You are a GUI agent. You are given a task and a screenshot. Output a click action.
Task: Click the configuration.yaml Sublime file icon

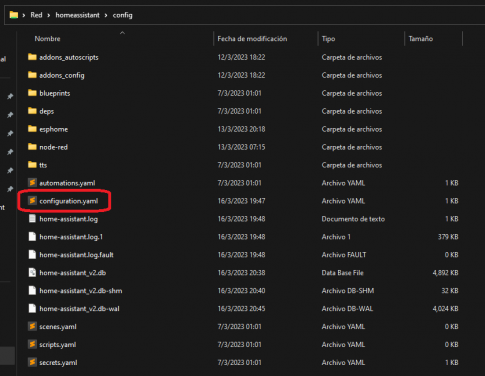(x=32, y=201)
